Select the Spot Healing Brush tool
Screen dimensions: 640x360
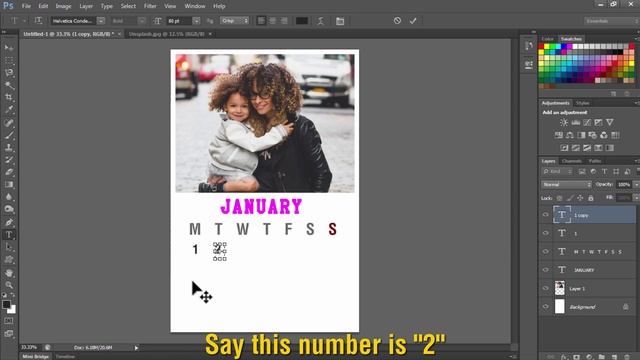(9, 122)
